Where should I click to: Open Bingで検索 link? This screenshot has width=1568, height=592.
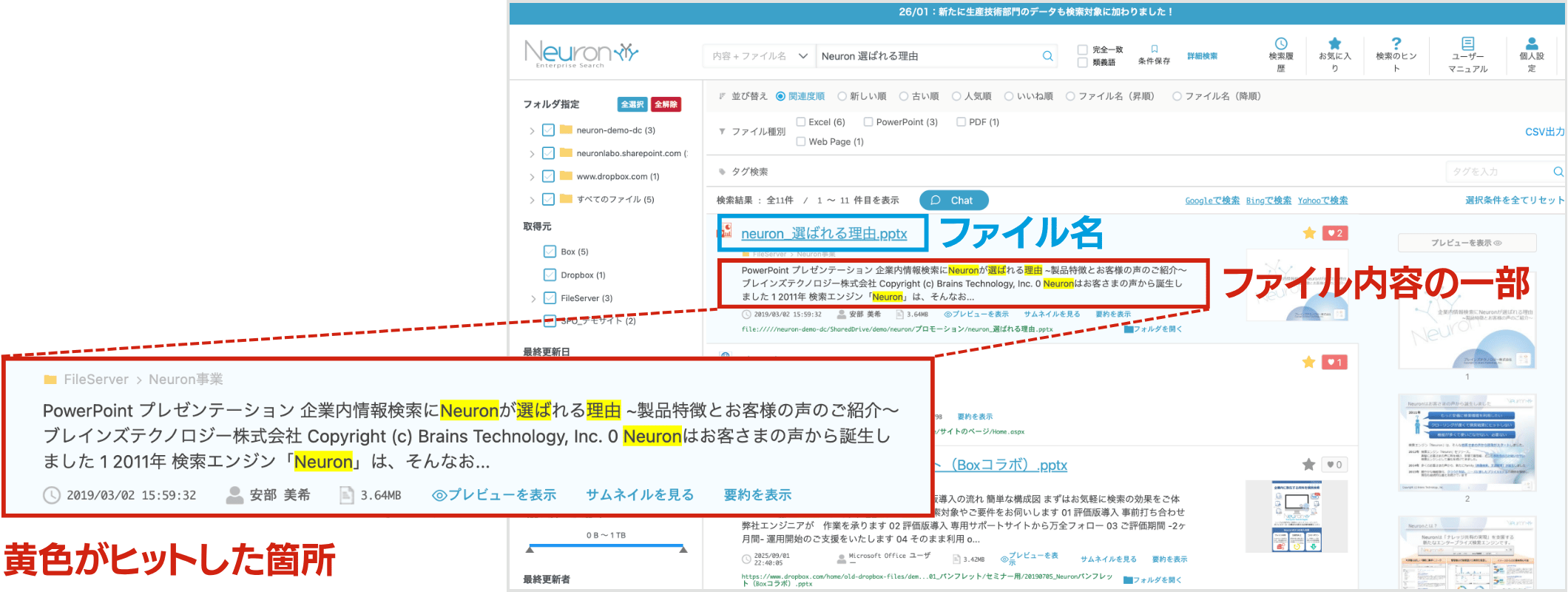pos(1268,201)
